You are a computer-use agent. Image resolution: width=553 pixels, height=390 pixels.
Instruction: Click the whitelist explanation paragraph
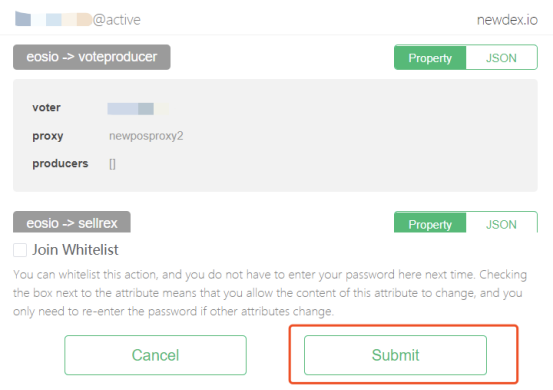pos(270,293)
